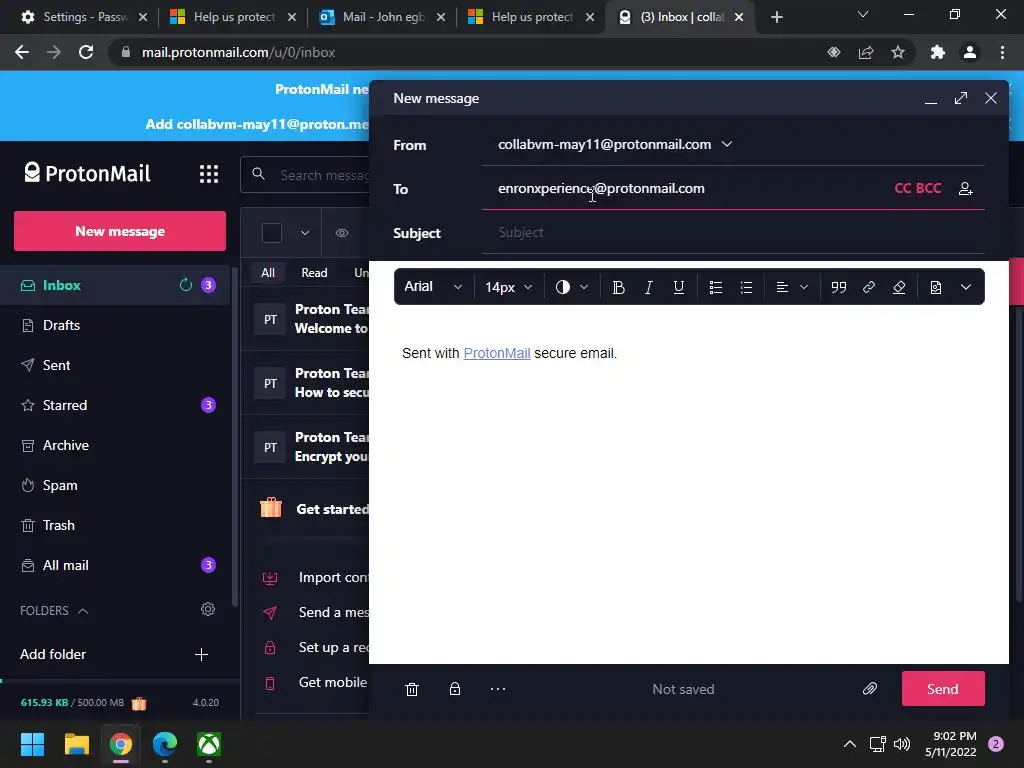
Task: Open folder settings gear icon
Action: pyautogui.click(x=208, y=609)
